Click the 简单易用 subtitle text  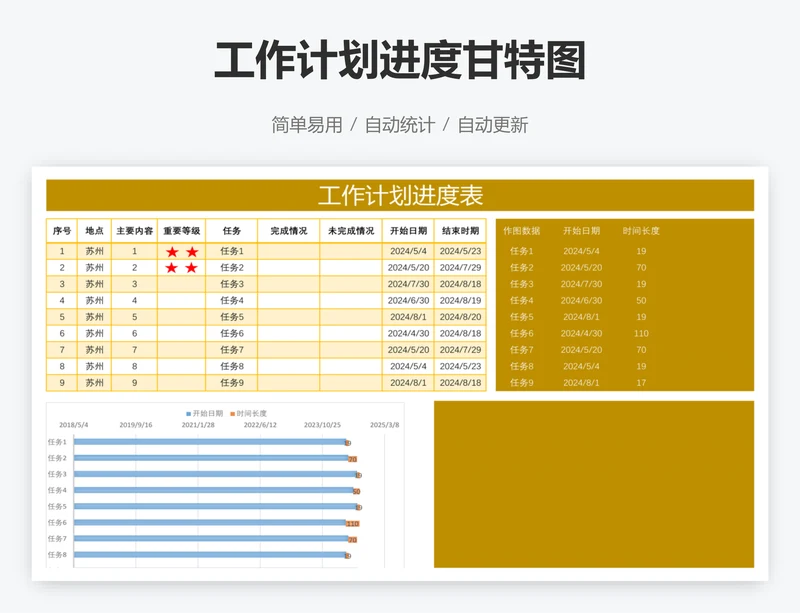307,125
